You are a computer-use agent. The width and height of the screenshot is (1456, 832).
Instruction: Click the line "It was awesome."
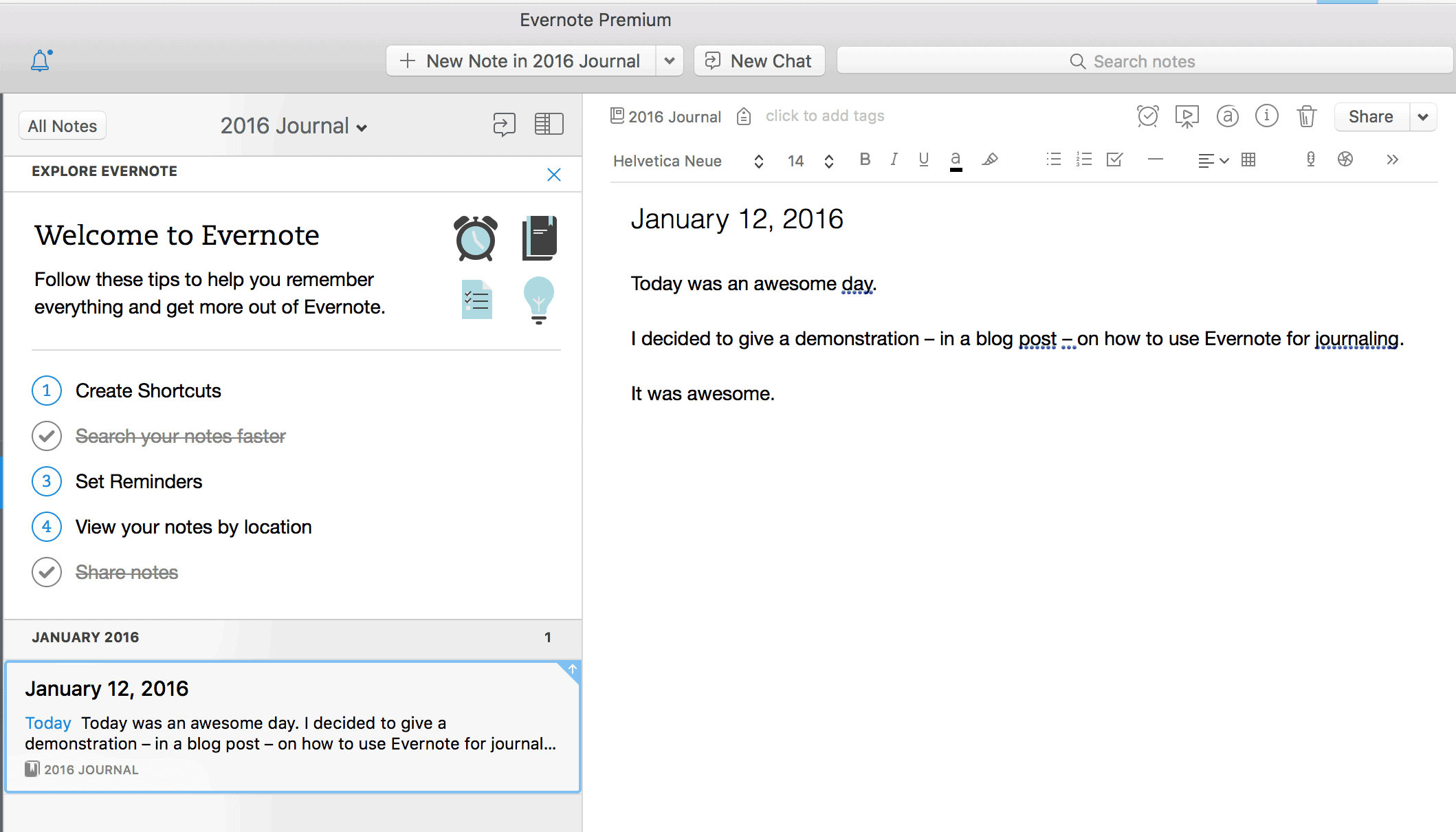pos(703,394)
